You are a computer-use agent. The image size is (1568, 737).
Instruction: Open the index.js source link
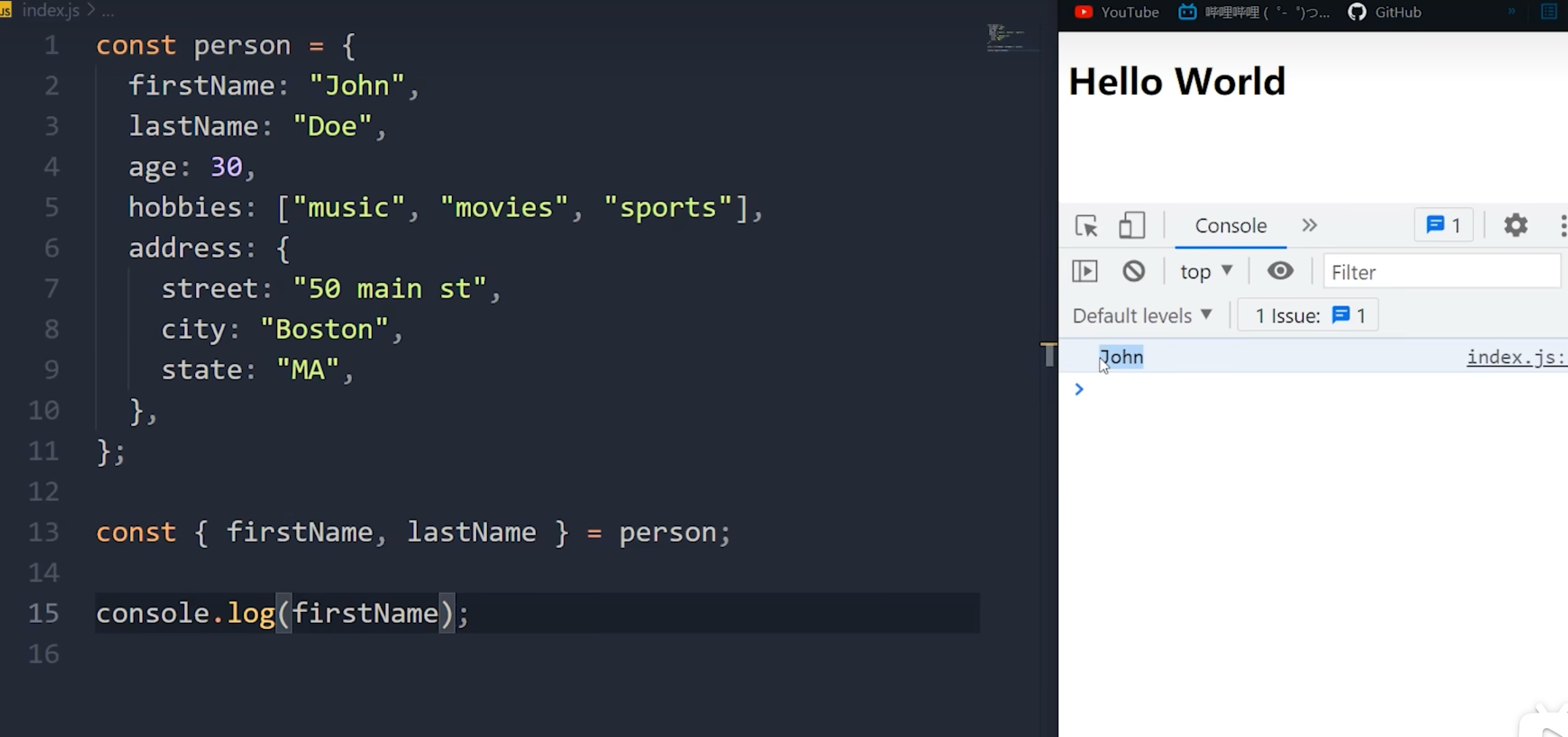[1516, 357]
